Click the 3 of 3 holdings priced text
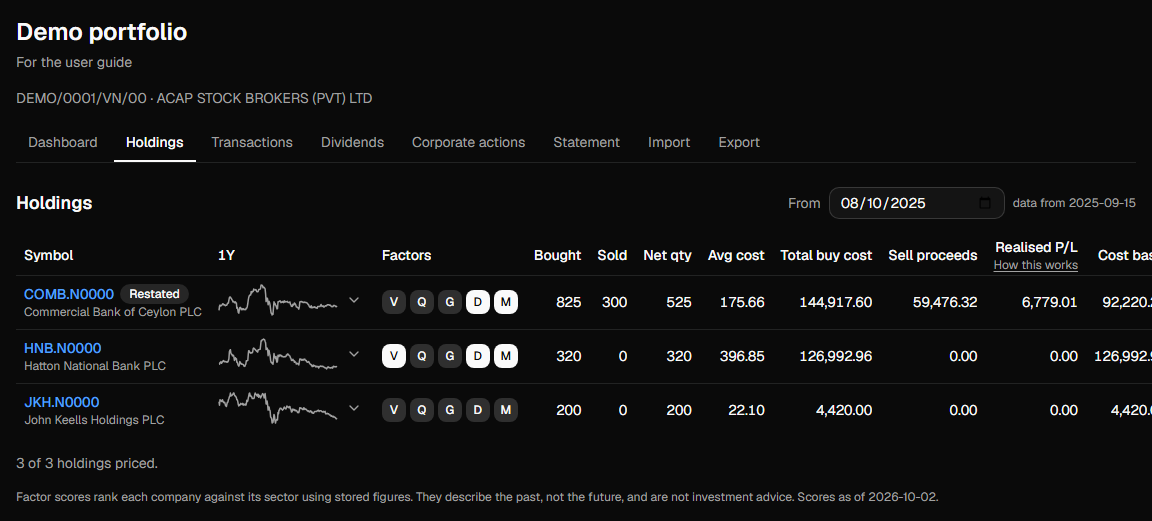This screenshot has width=1152, height=521. click(x=87, y=464)
